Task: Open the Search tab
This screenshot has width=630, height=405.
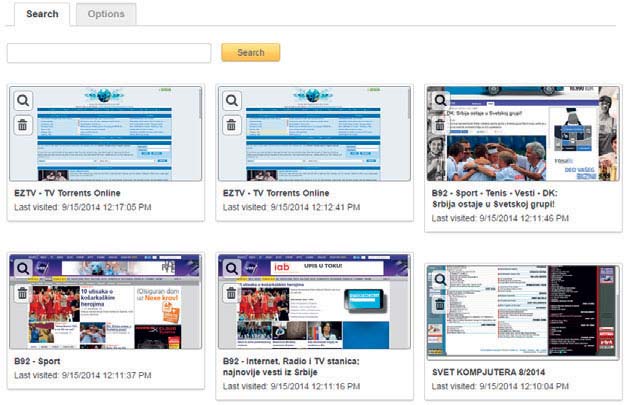Action: (x=42, y=14)
